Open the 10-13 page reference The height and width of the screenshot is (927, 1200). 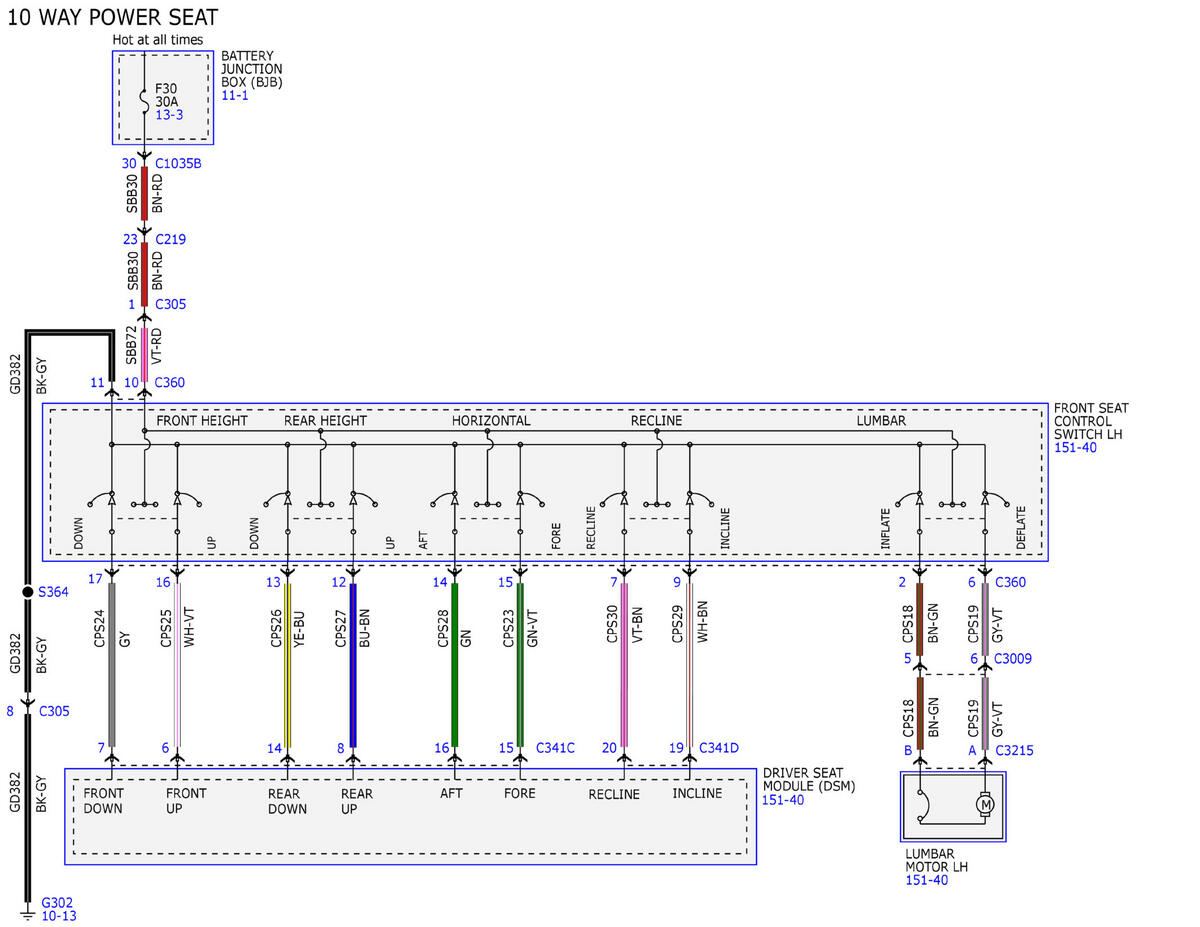[x=59, y=915]
